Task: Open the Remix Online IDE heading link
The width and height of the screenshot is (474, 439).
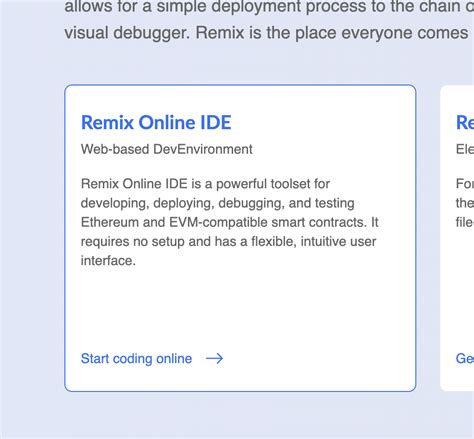Action: click(x=156, y=122)
